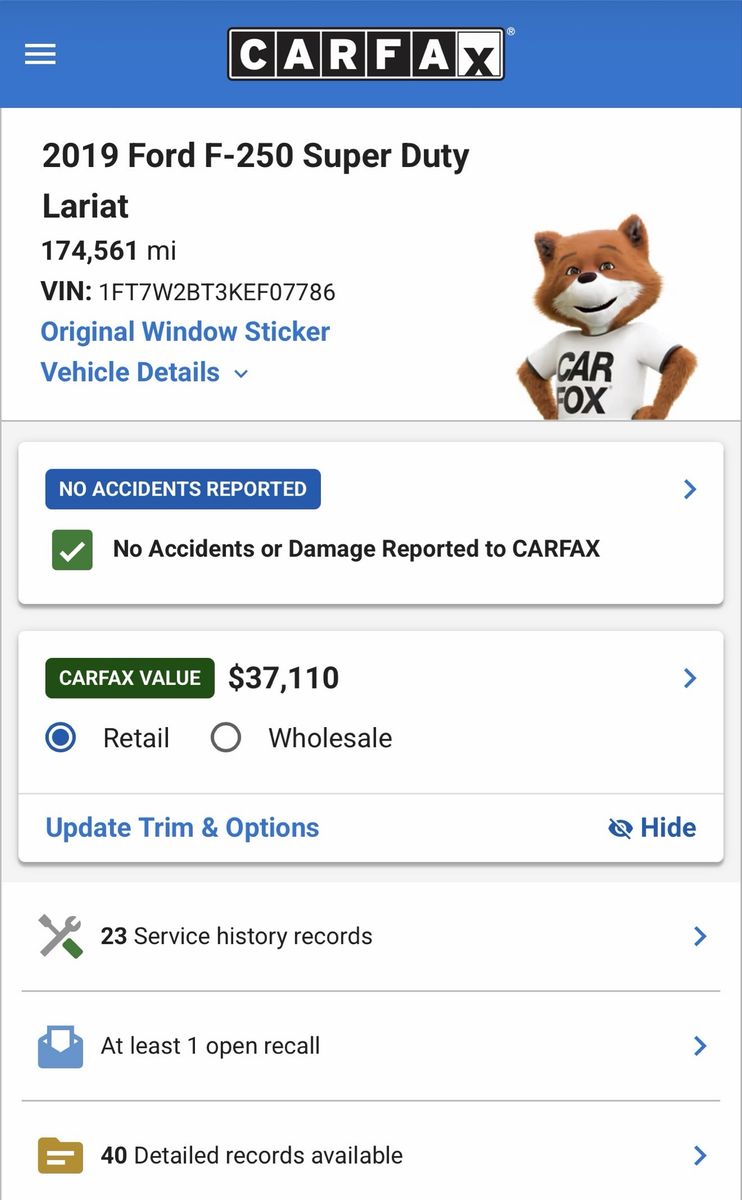
Task: Tap the CARFAX logo
Action: click(366, 54)
